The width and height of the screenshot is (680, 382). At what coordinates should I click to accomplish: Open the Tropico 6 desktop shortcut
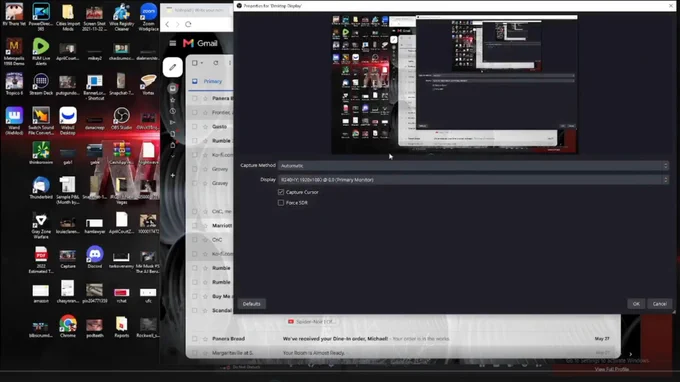click(14, 84)
